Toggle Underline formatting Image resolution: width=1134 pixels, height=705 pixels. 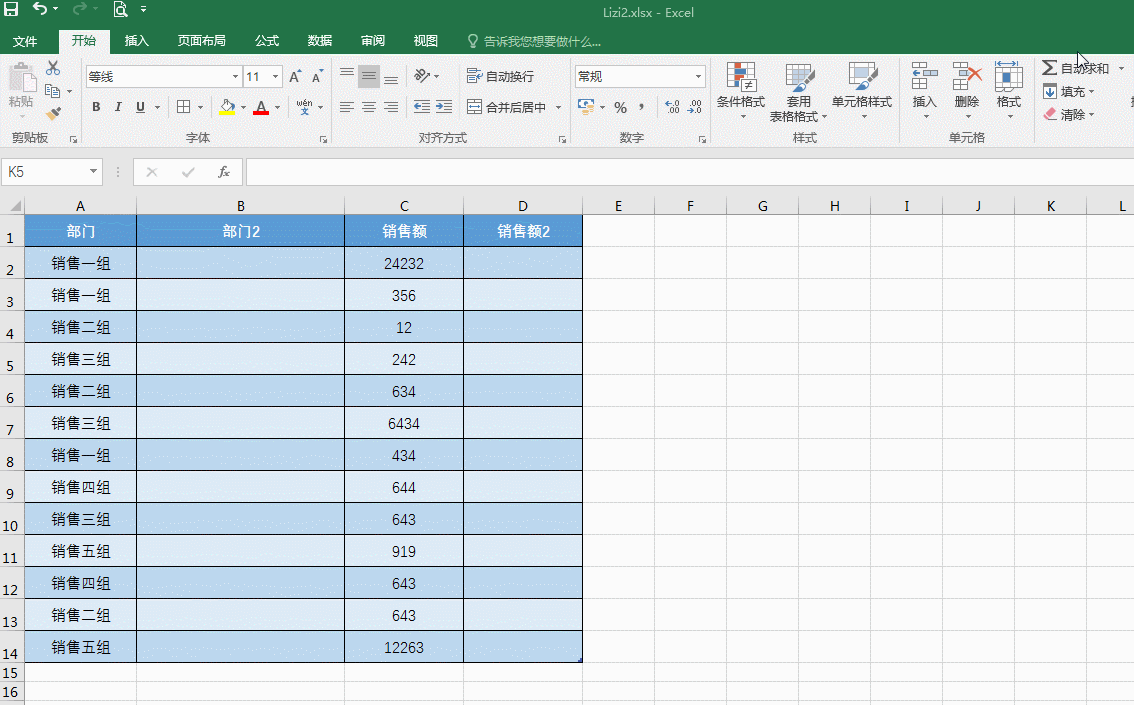140,107
